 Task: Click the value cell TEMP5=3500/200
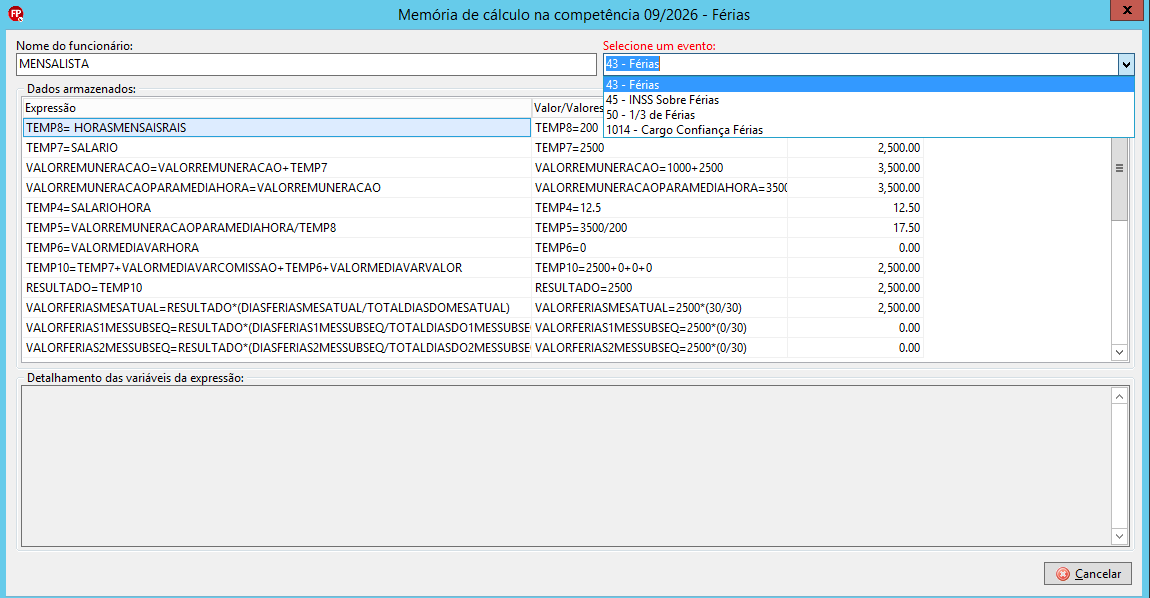[659, 227]
